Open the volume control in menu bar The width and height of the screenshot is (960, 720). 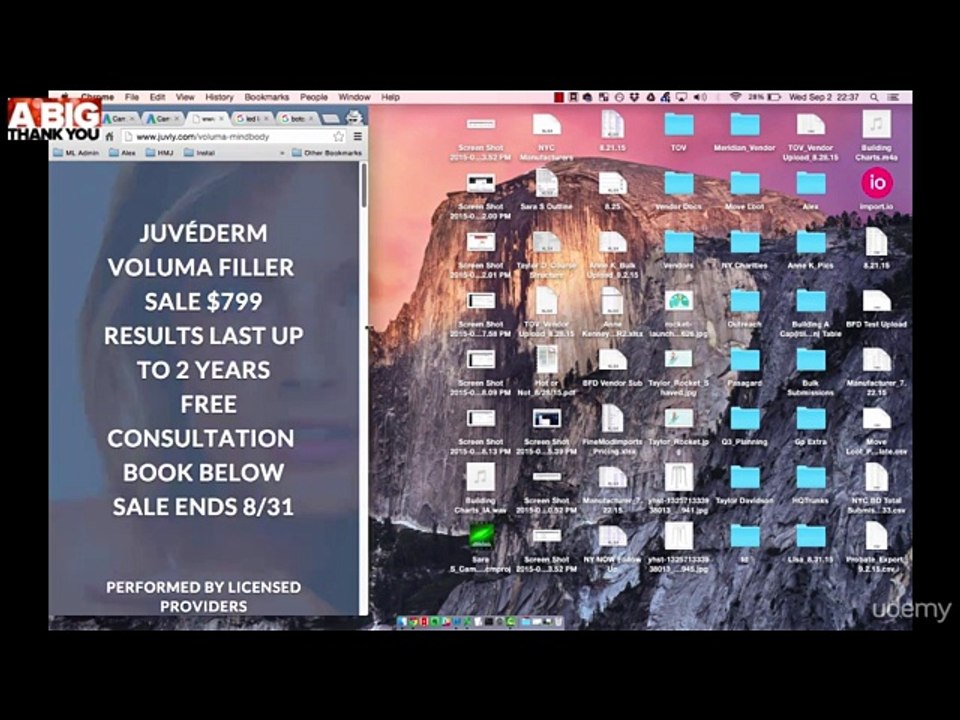pos(700,97)
